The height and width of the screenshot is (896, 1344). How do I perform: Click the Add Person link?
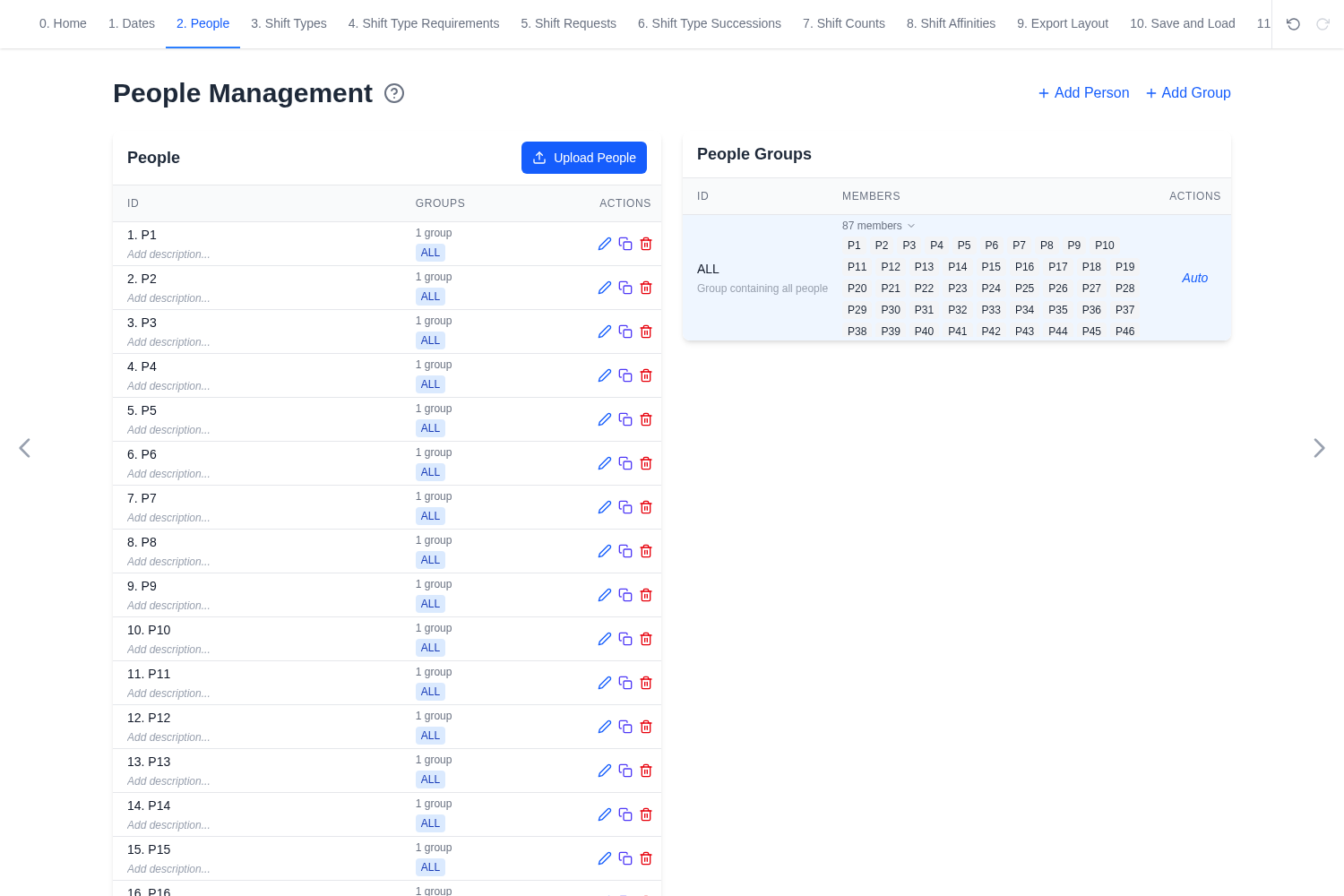pos(1083,93)
